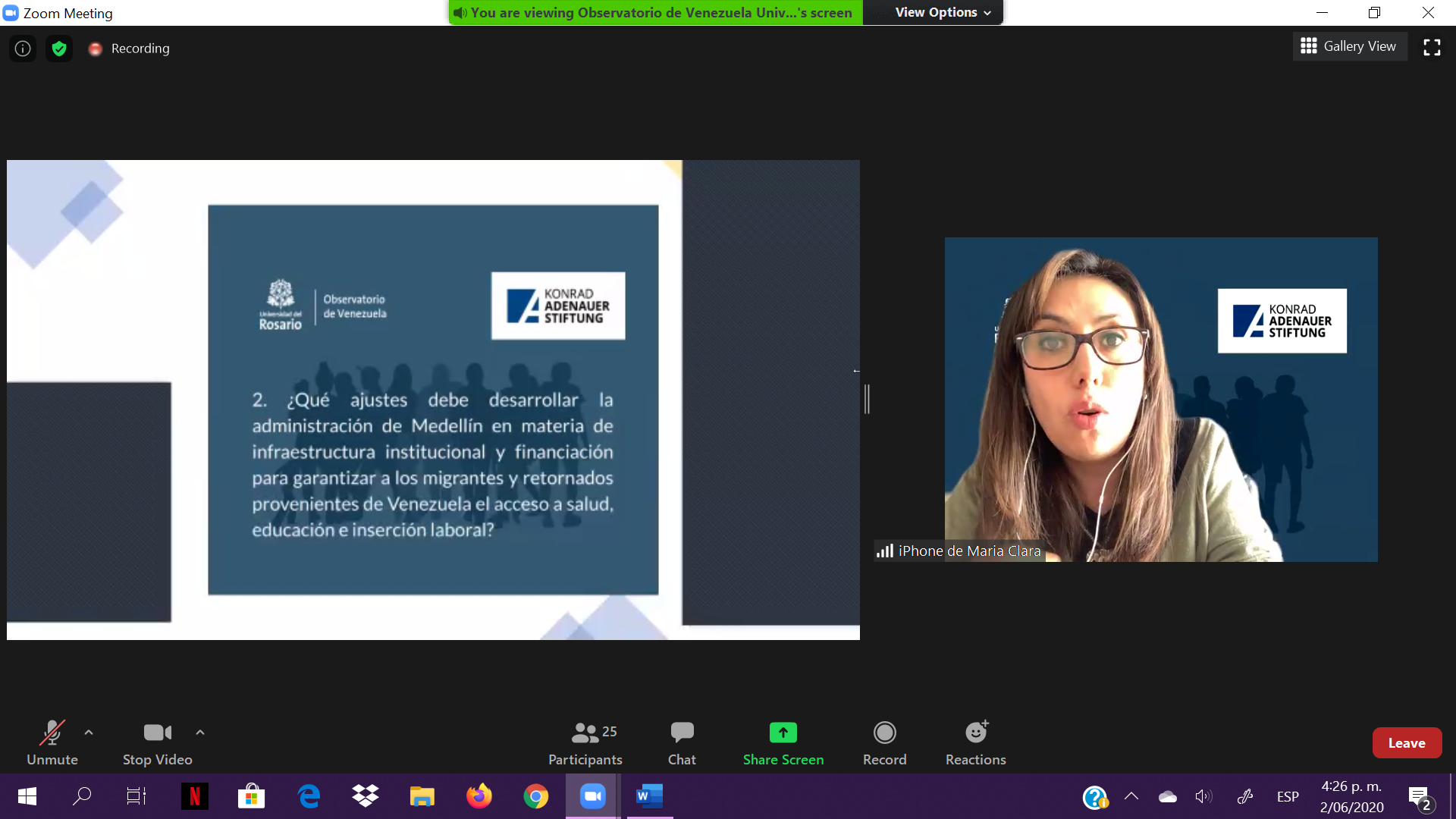Click the divider handle between screen and video
Image resolution: width=1456 pixels, height=819 pixels.
click(x=867, y=399)
